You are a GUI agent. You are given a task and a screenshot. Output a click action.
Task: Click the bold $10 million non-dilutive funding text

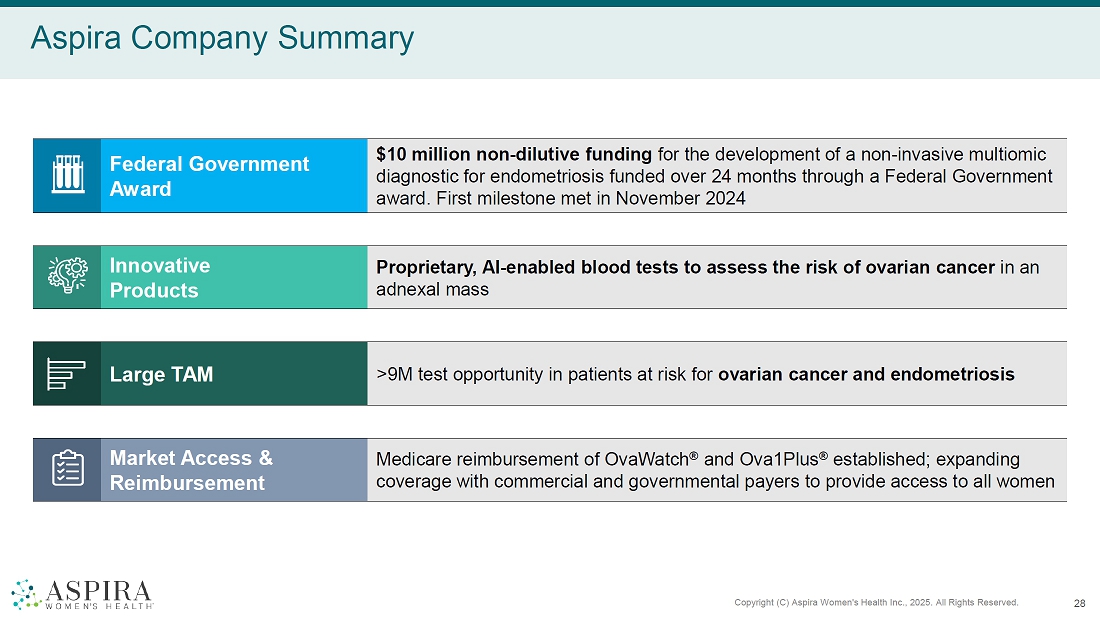514,155
